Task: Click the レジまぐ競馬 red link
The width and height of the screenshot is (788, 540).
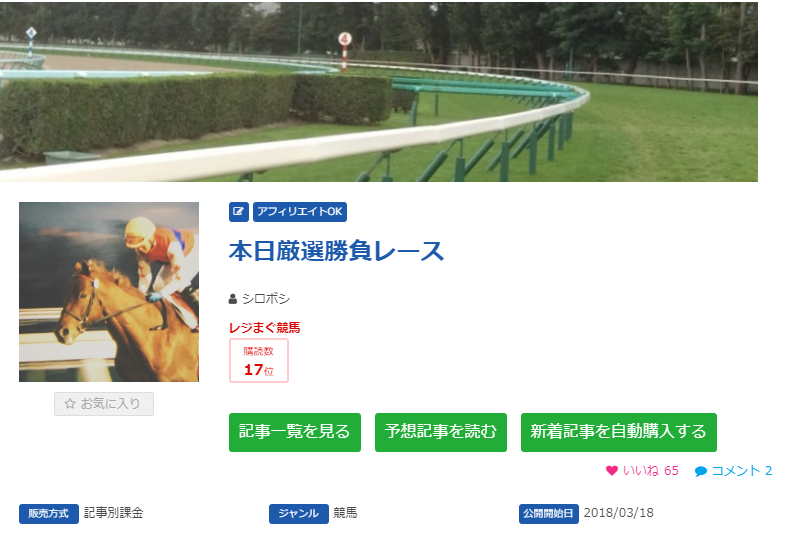Action: coord(265,328)
